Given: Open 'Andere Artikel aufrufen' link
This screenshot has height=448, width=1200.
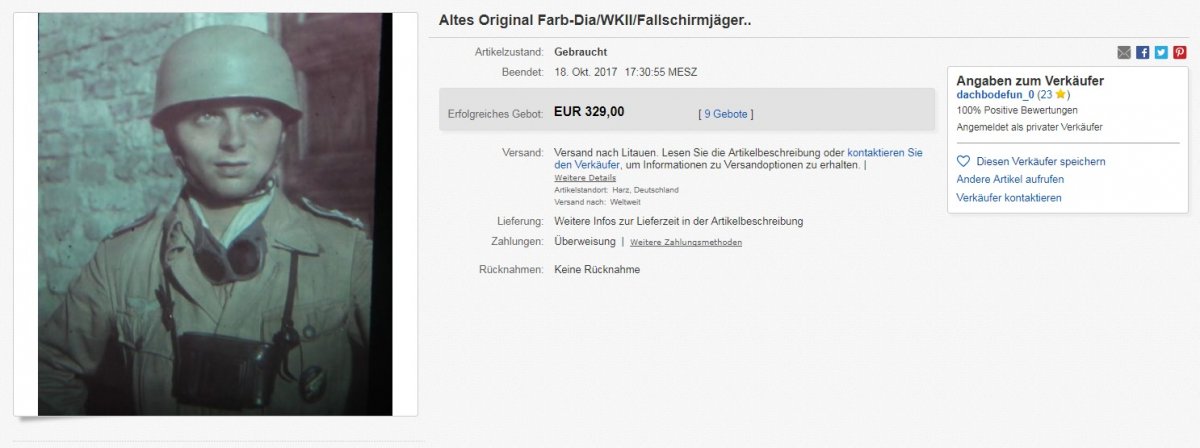Looking at the screenshot, I should pyautogui.click(x=1010, y=179).
